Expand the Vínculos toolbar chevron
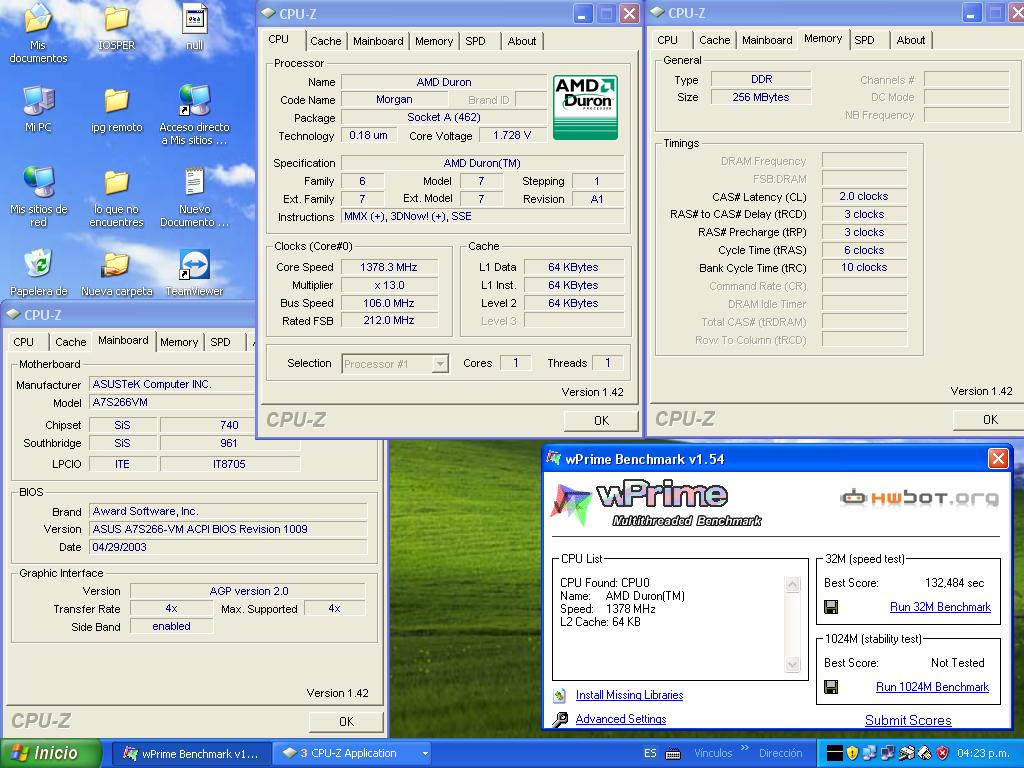Viewport: 1024px width, 768px height. point(744,748)
